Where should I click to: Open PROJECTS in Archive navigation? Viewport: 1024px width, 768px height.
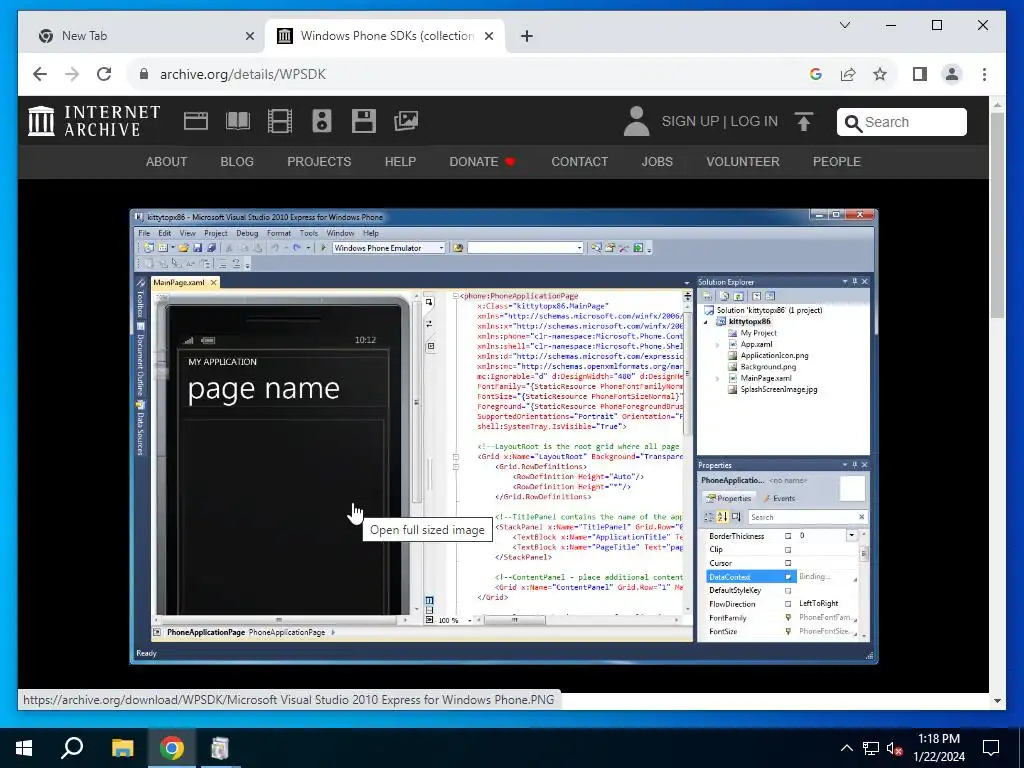319,162
